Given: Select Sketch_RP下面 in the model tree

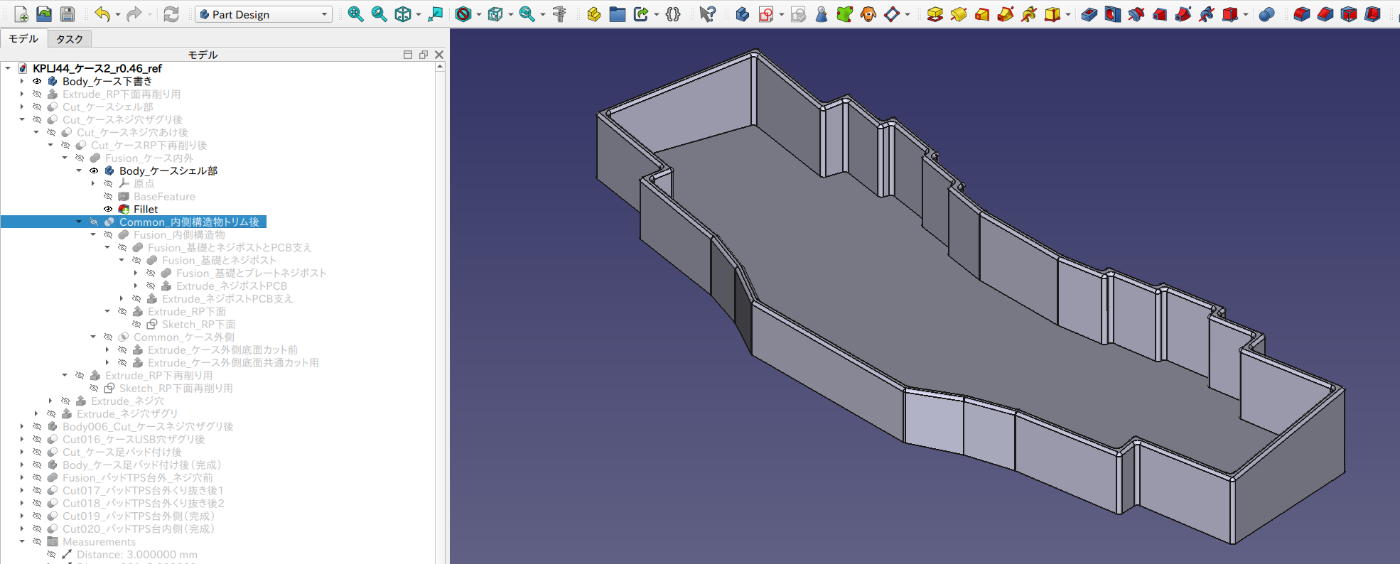Looking at the screenshot, I should tap(198, 324).
